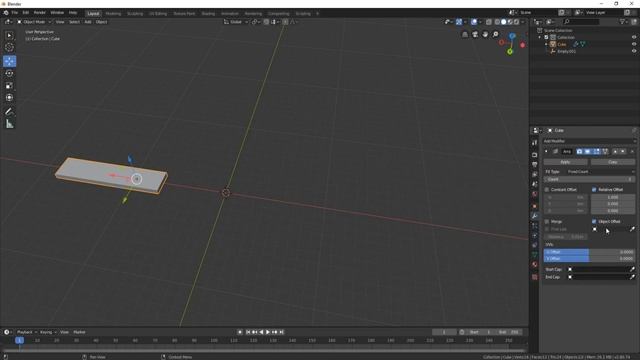Open the Render menu

click(x=40, y=13)
